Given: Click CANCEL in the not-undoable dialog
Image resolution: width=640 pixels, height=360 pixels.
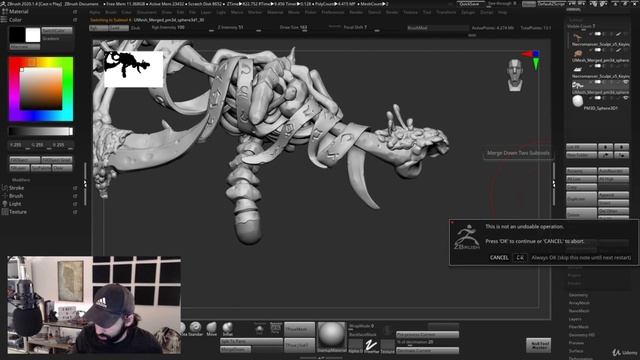Looking at the screenshot, I should point(499,258).
